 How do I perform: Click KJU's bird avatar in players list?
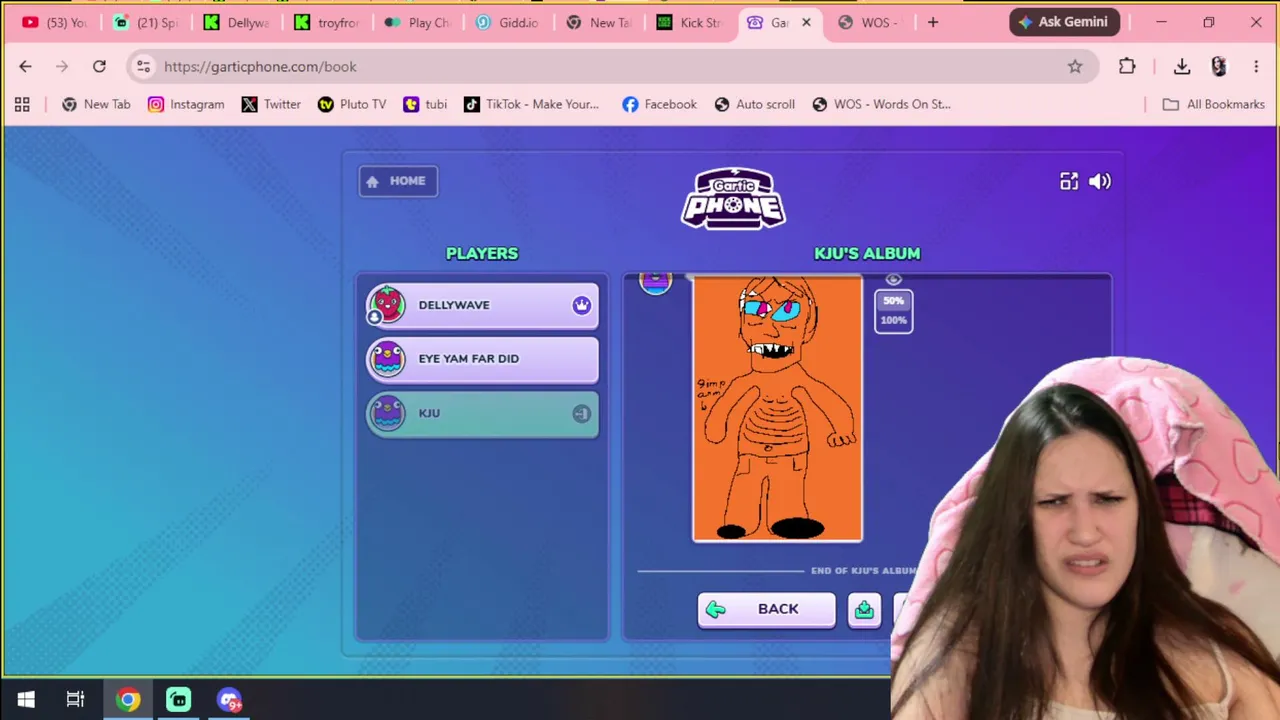click(387, 413)
